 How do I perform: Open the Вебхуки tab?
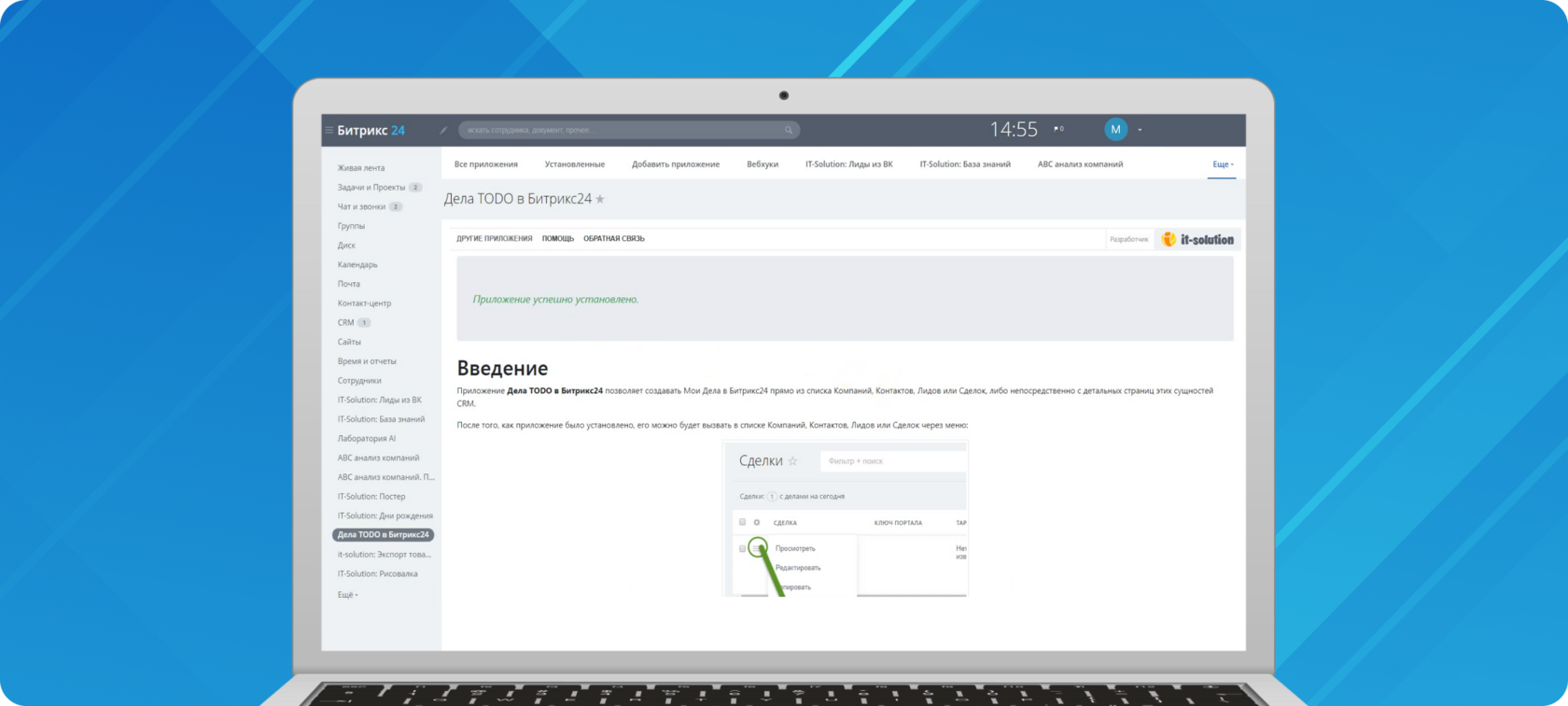coord(763,164)
